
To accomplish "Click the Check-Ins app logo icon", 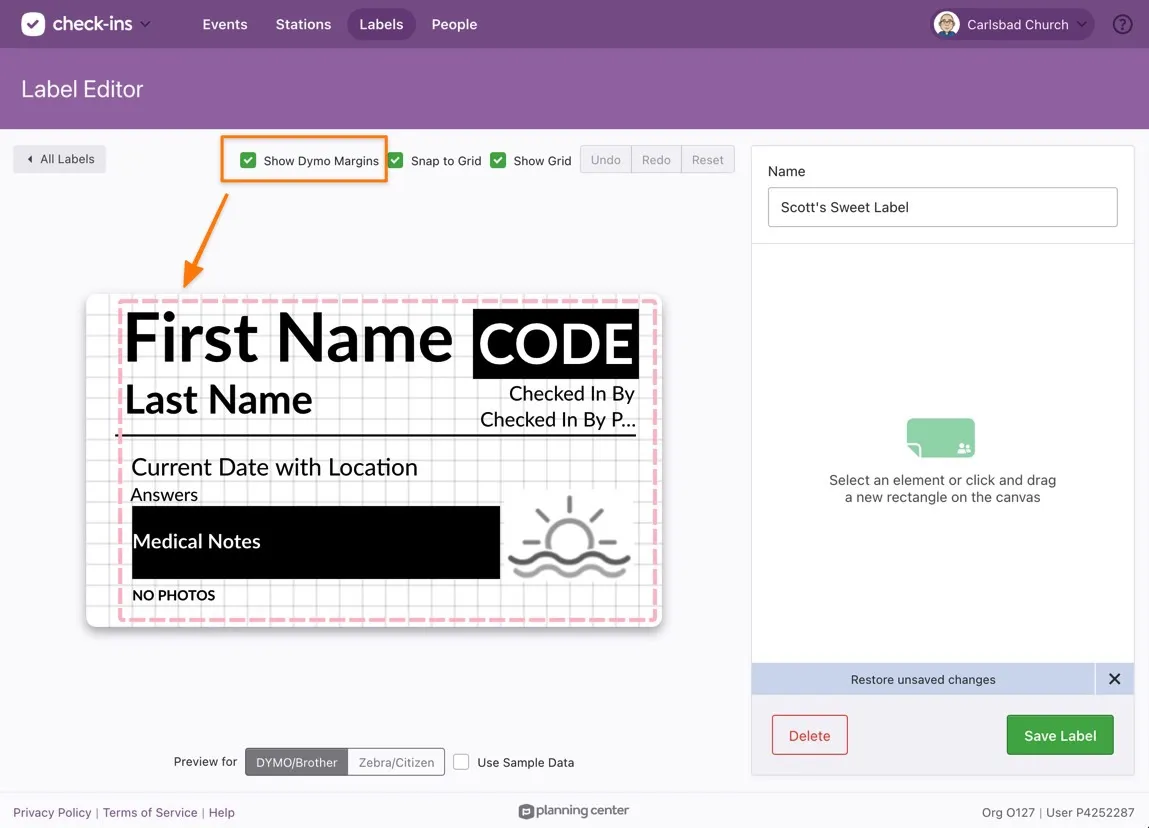I will click(33, 24).
